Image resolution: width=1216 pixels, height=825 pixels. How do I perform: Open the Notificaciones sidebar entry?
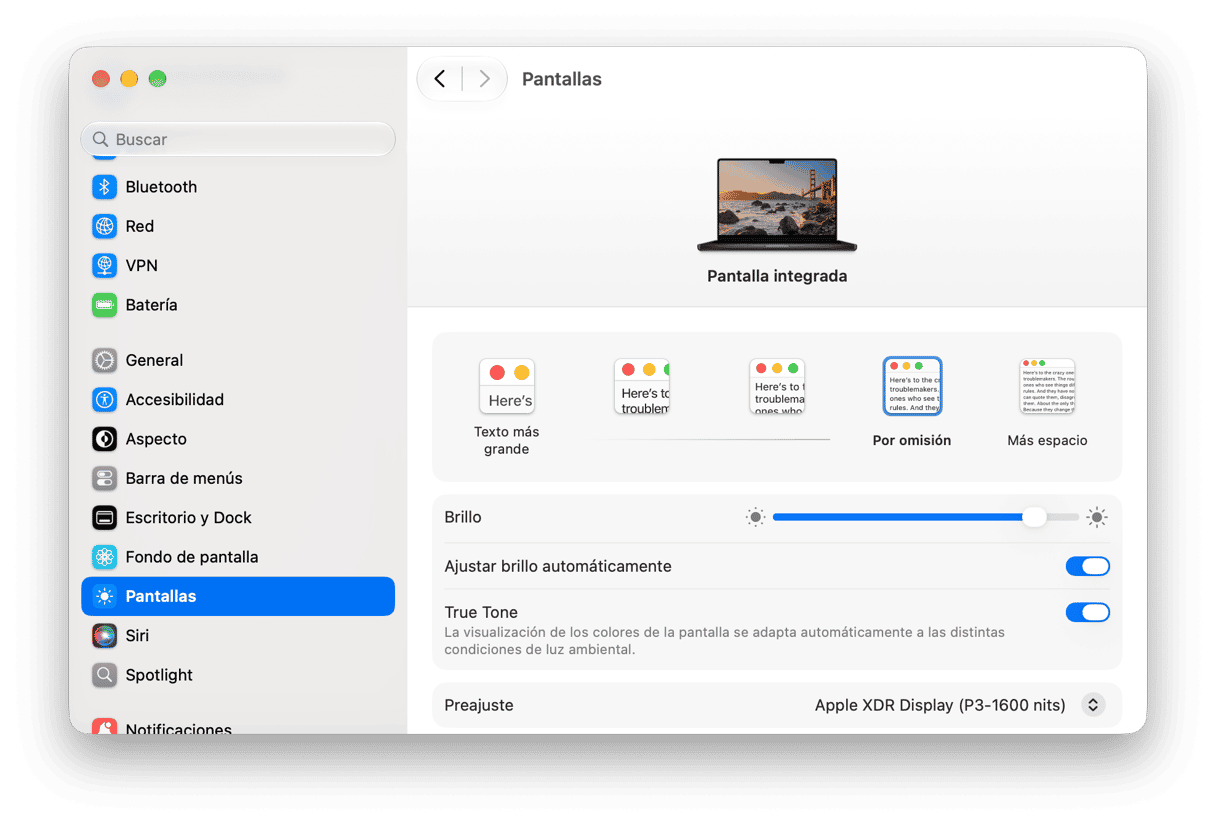(238, 727)
